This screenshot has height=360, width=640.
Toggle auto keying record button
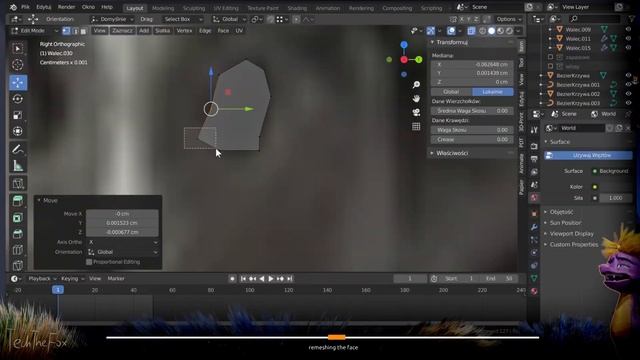232,279
